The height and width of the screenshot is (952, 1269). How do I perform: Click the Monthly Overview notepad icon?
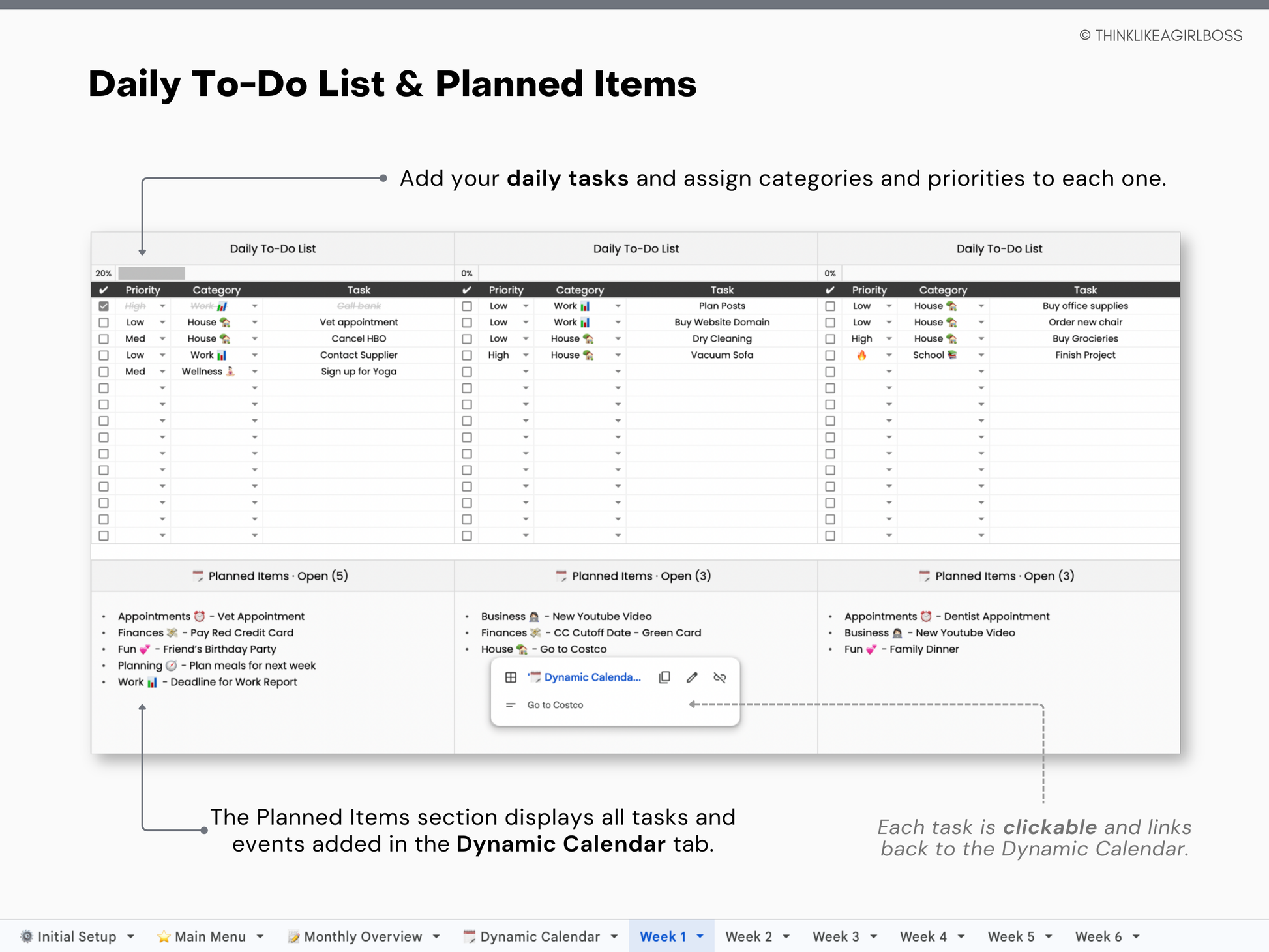[293, 937]
